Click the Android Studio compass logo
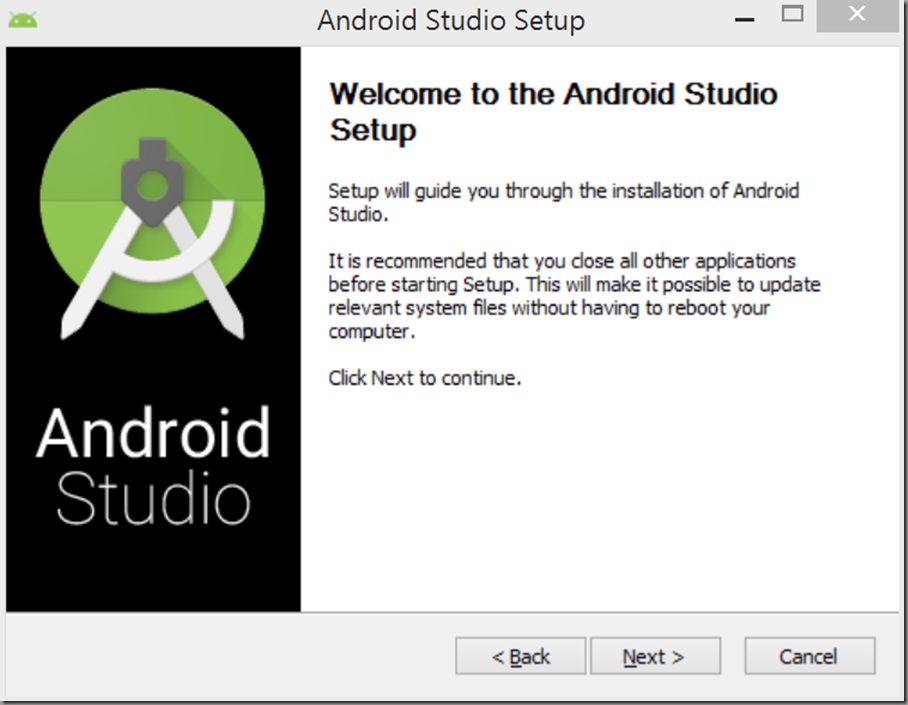Screen dimensions: 908x705 (x=152, y=212)
